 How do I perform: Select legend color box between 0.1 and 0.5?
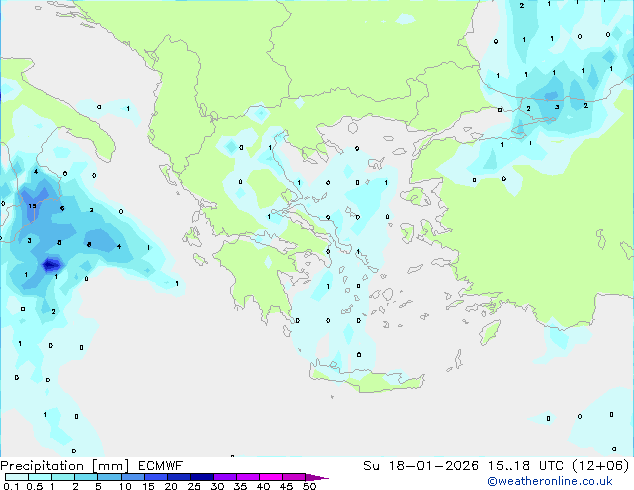coord(17,477)
